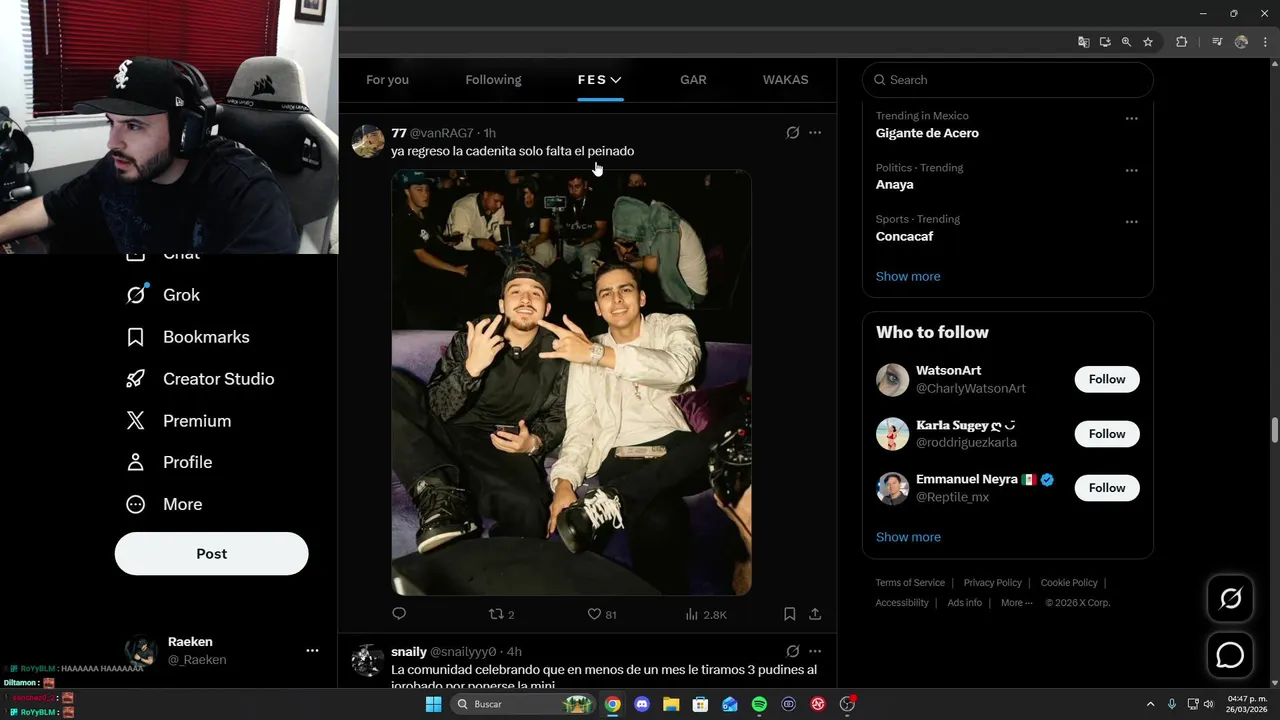Follow Karla Sugey
This screenshot has height=720, width=1280.
coord(1107,434)
